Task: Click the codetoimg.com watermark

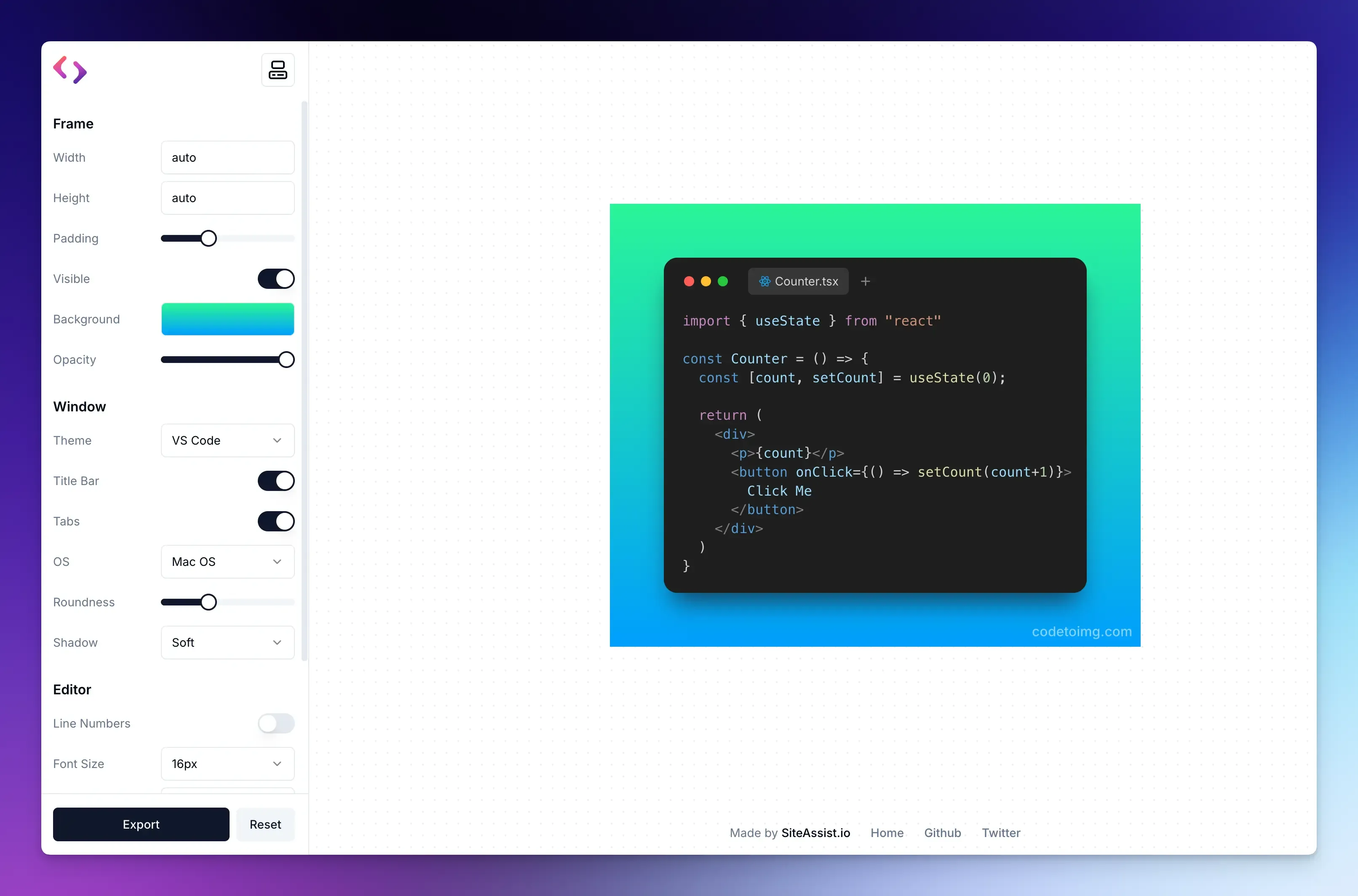Action: coord(1082,632)
